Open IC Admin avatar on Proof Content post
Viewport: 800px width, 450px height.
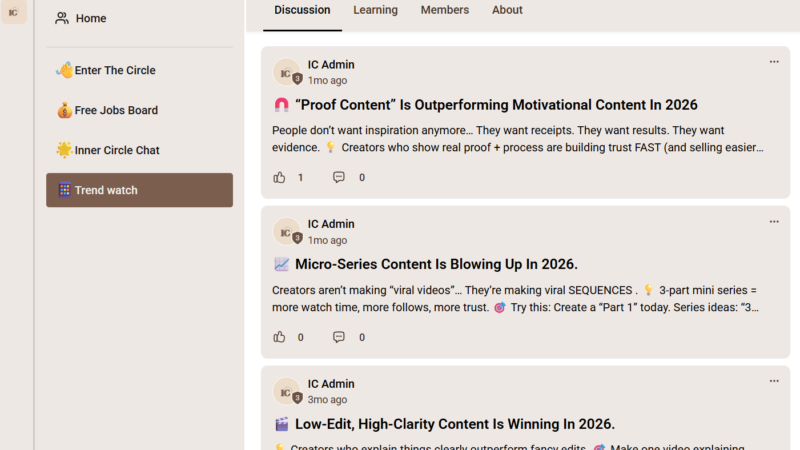click(x=287, y=72)
